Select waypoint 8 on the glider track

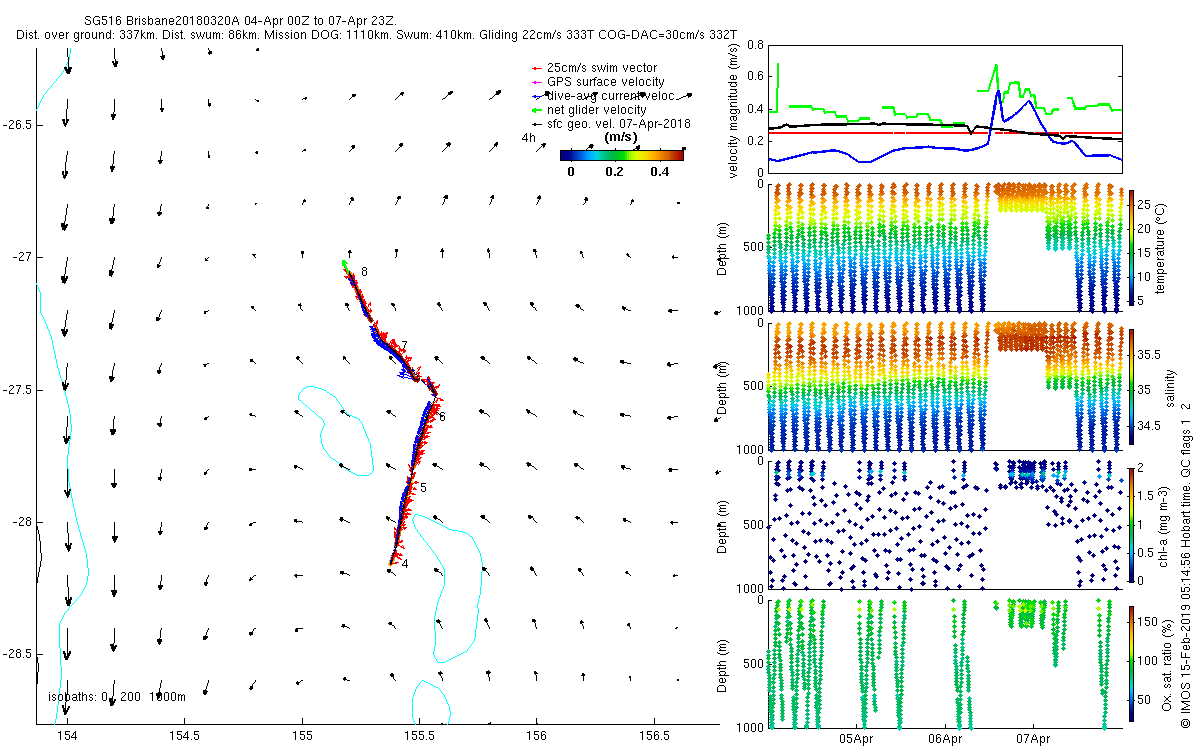click(x=364, y=272)
